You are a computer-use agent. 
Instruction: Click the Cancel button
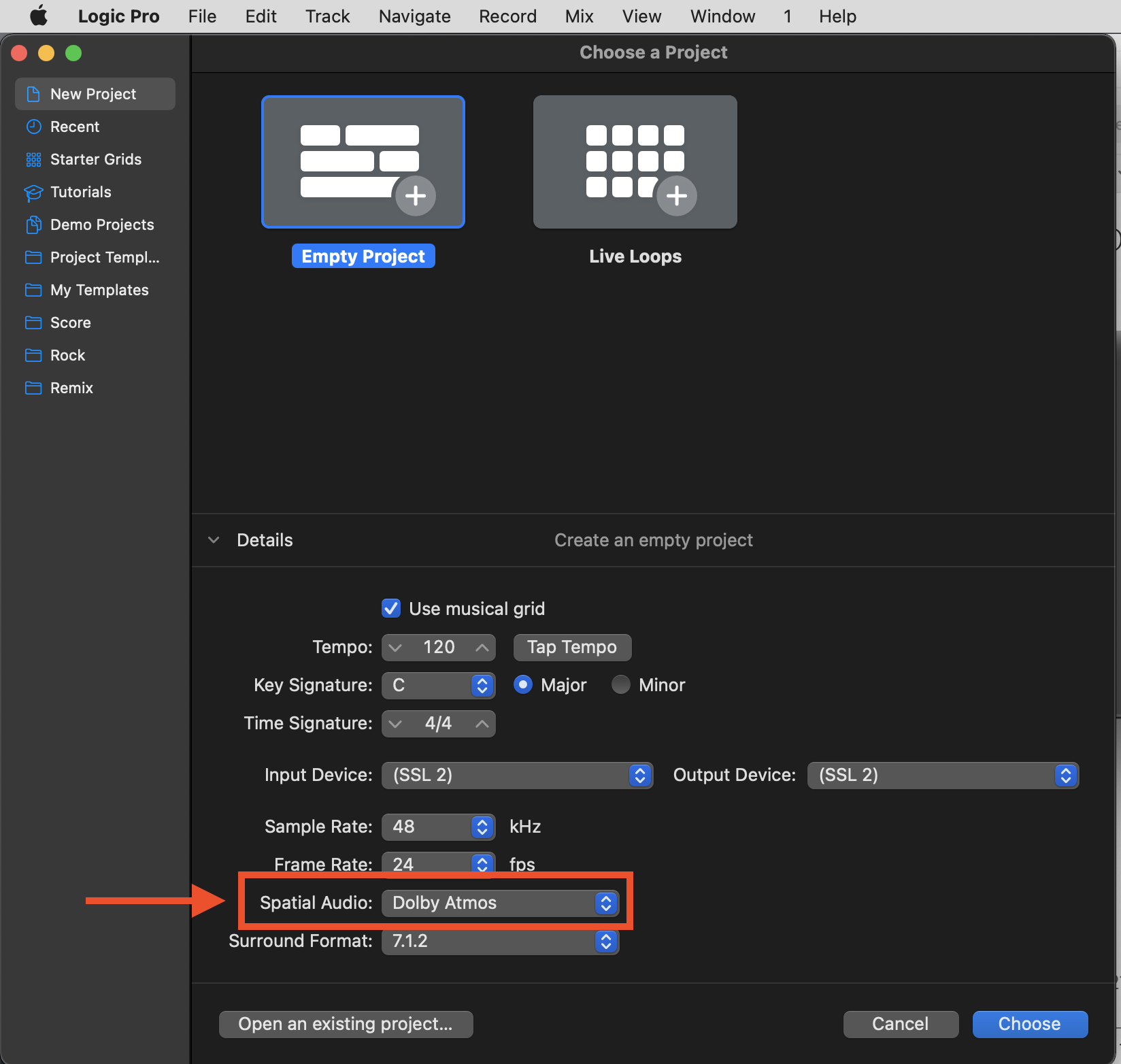point(901,1024)
